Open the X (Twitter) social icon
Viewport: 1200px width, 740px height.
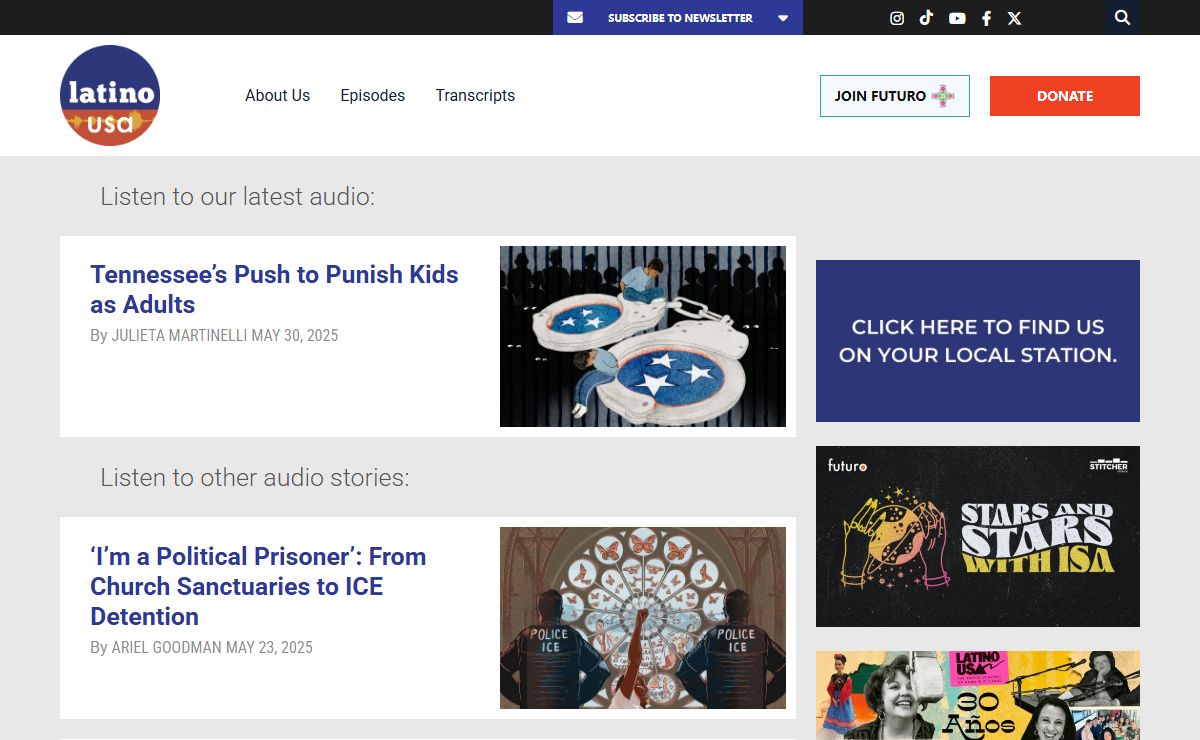[1014, 18]
